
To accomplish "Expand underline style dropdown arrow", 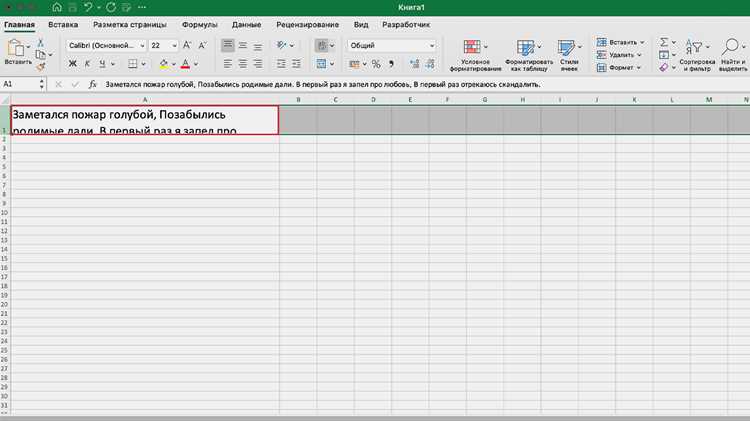I will click(x=113, y=64).
